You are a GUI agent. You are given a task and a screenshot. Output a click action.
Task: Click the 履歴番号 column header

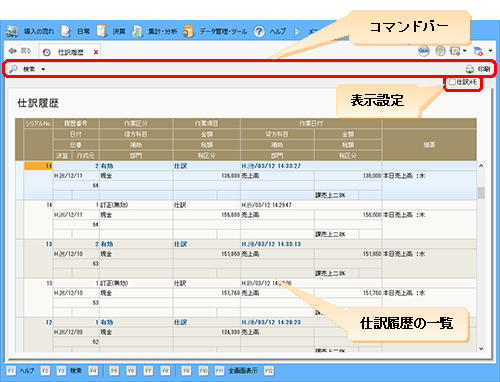point(76,123)
